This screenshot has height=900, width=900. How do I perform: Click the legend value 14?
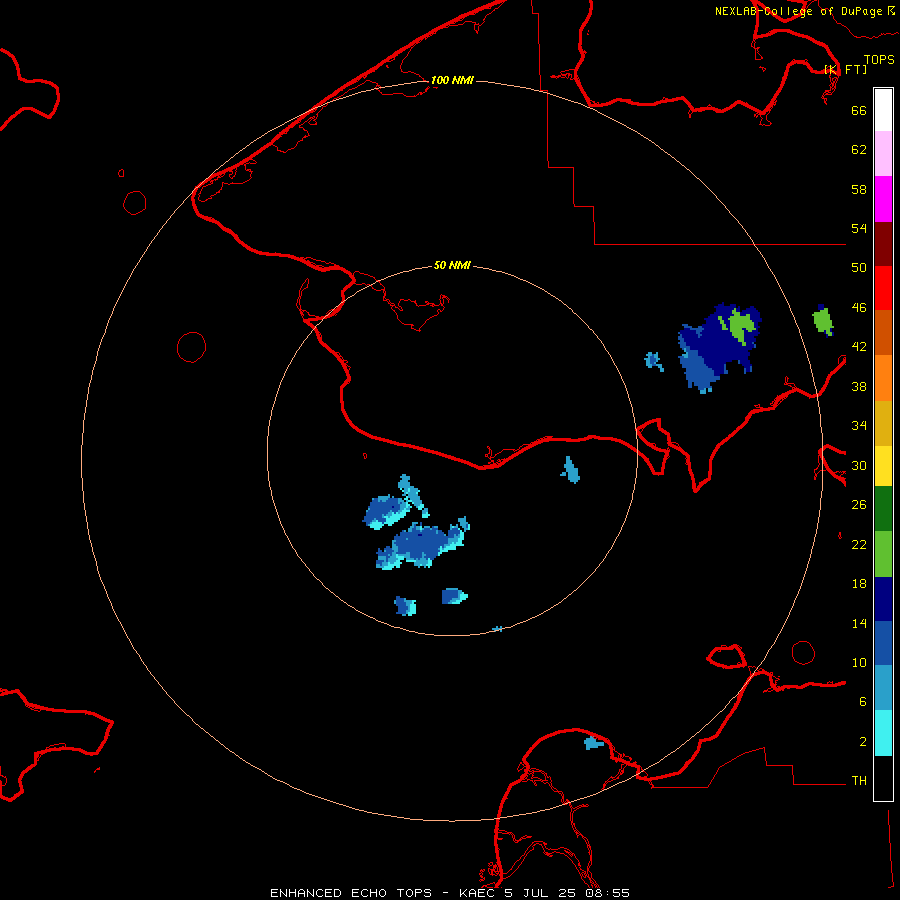pos(859,623)
